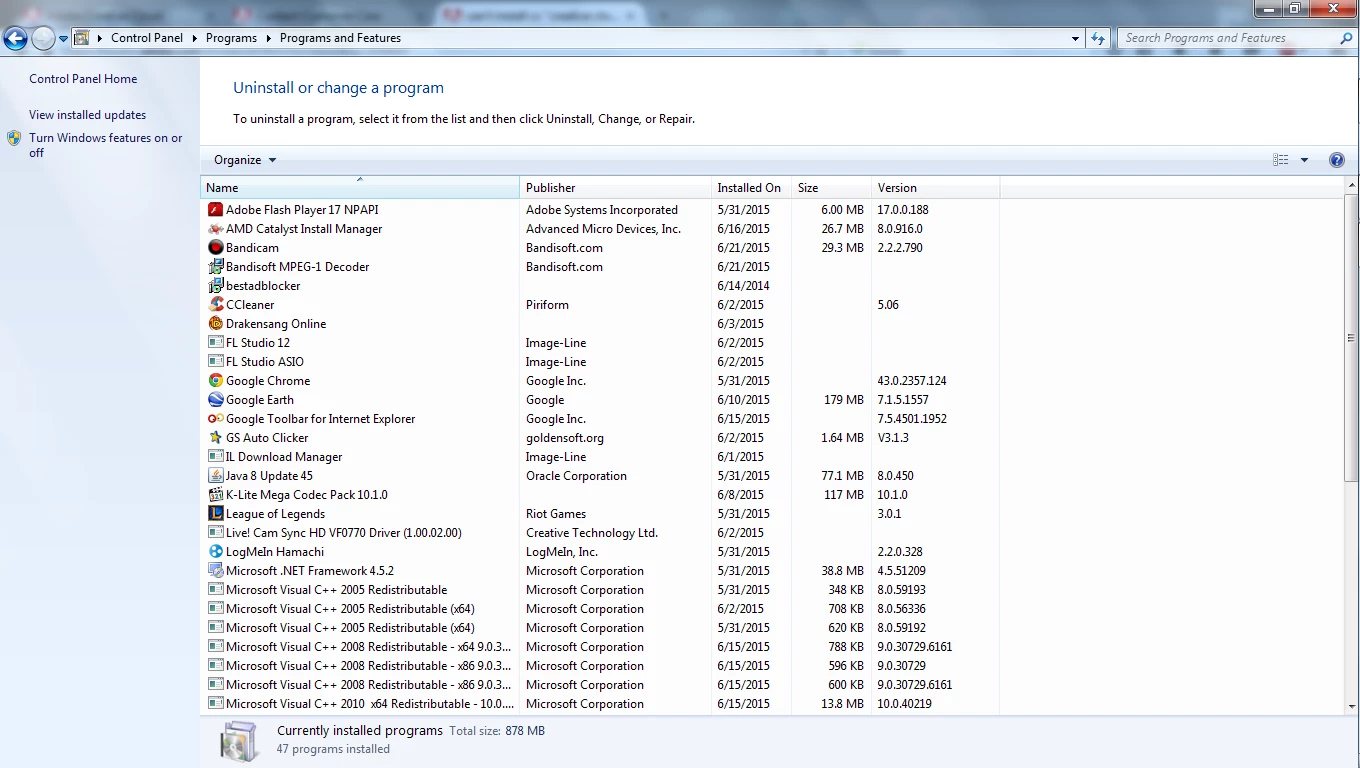Click the Google Toolbar for Internet Explorer icon
The width and height of the screenshot is (1360, 768).
(215, 419)
